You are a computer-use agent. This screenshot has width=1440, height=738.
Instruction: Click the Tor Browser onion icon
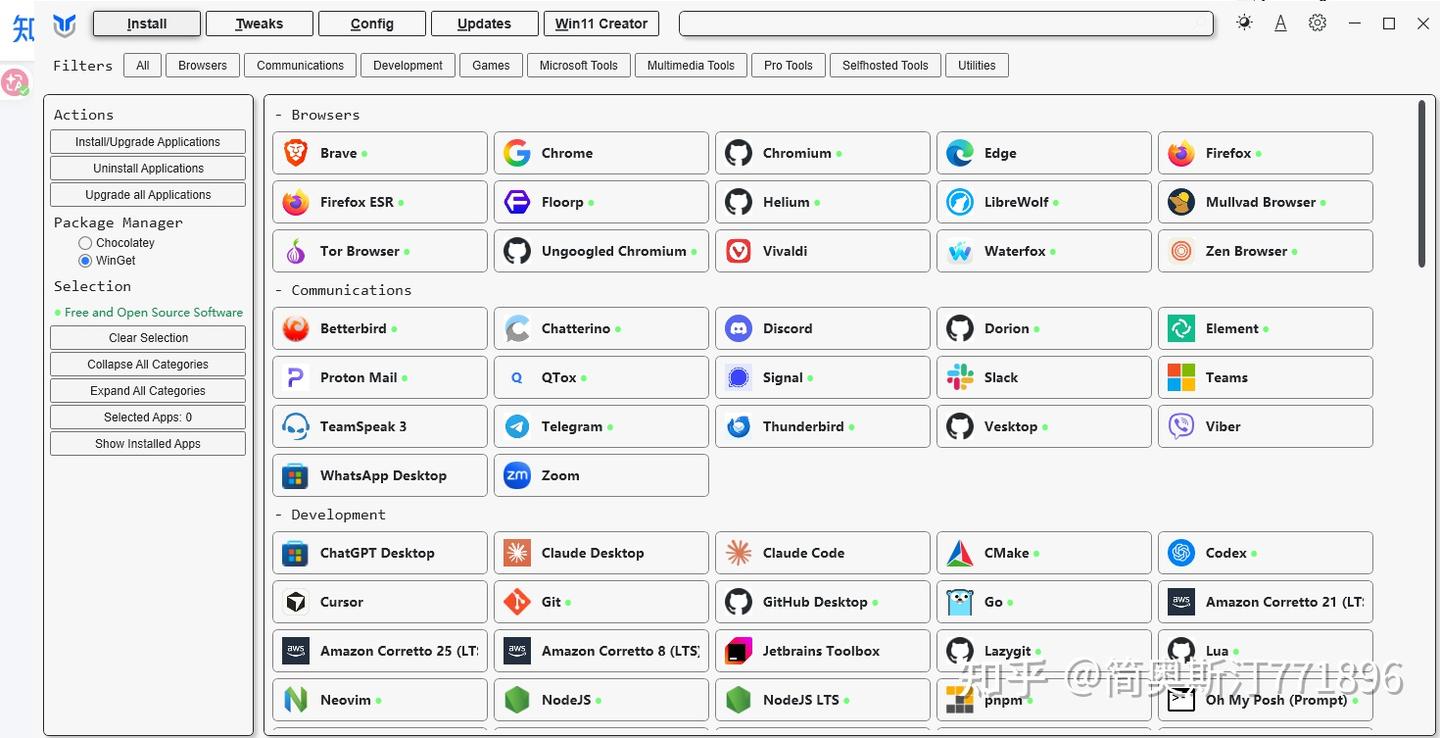click(296, 251)
